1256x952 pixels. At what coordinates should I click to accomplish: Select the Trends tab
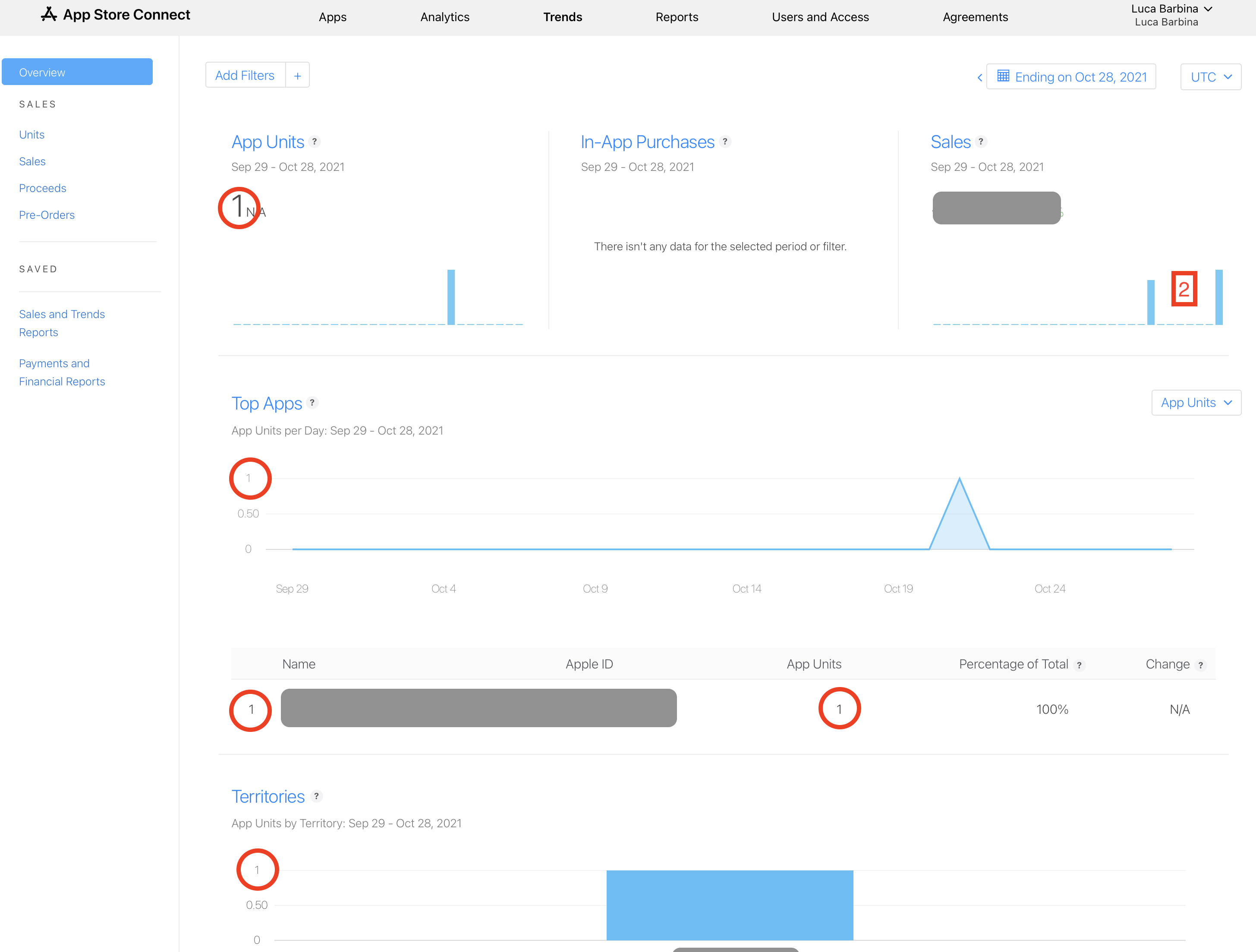coord(563,17)
